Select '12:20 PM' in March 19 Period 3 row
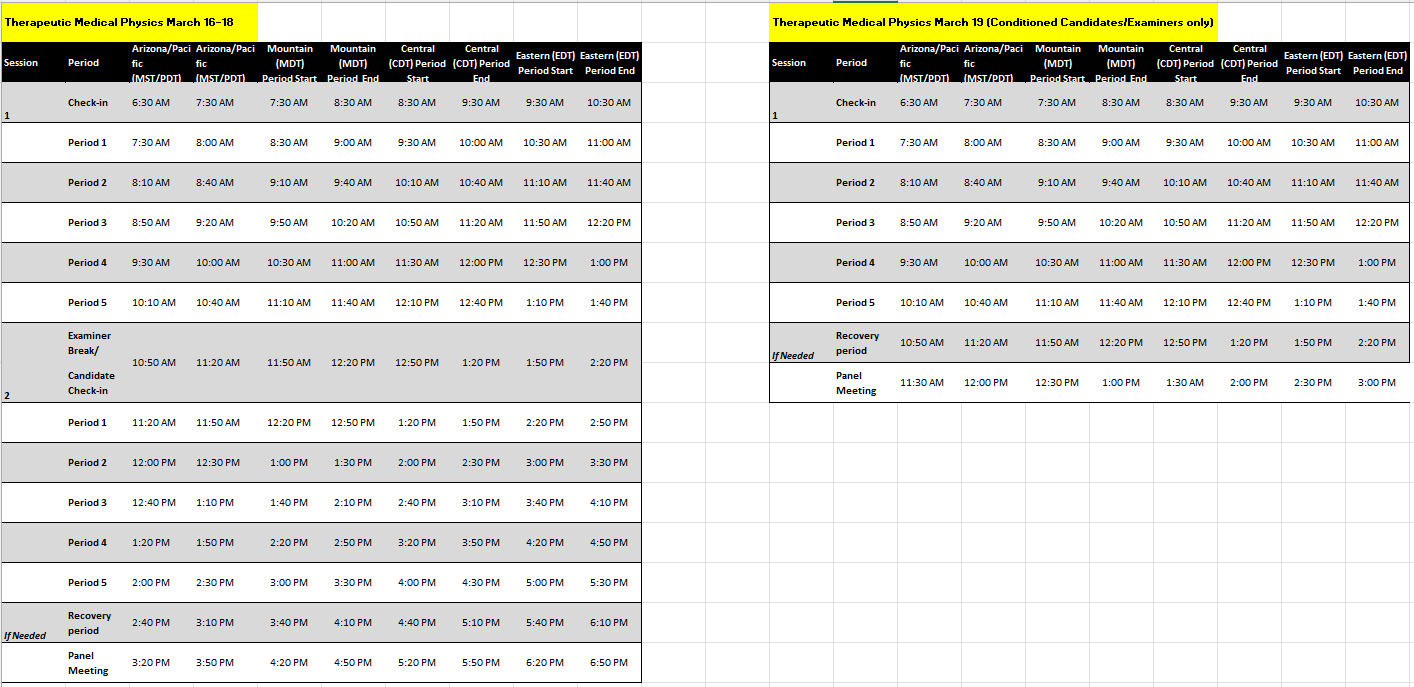The image size is (1414, 687). click(1377, 223)
